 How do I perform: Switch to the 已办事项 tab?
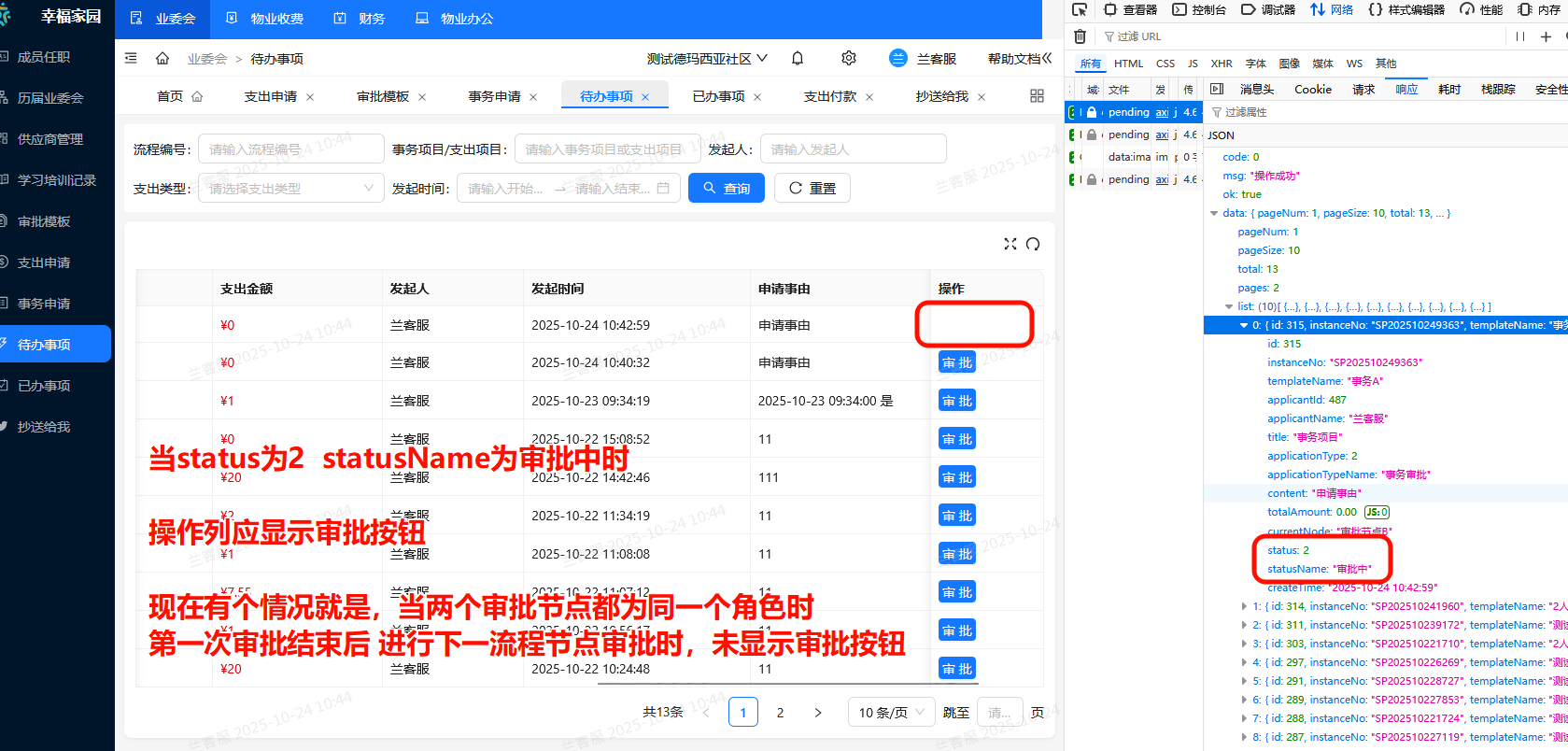click(718, 96)
